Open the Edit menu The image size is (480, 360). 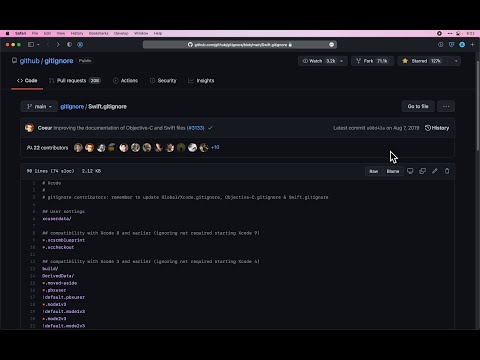(x=47, y=33)
